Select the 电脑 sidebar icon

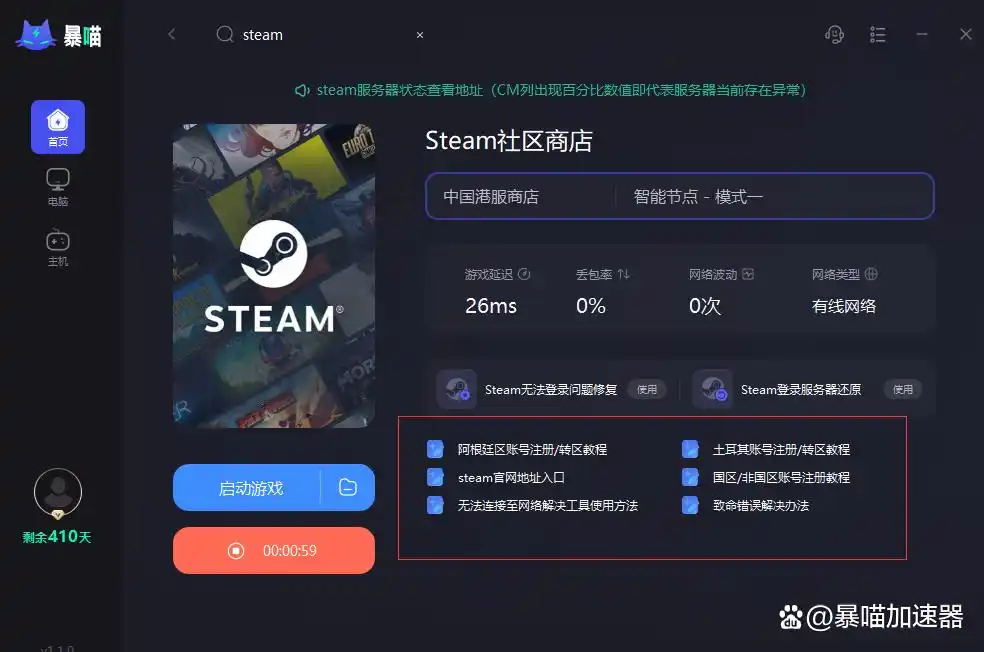(x=58, y=187)
